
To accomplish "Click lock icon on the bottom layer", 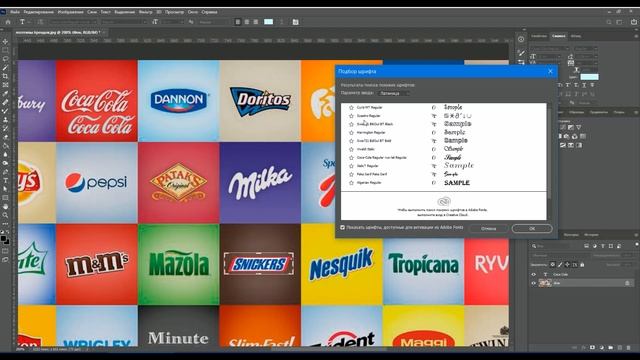I will click(x=627, y=283).
